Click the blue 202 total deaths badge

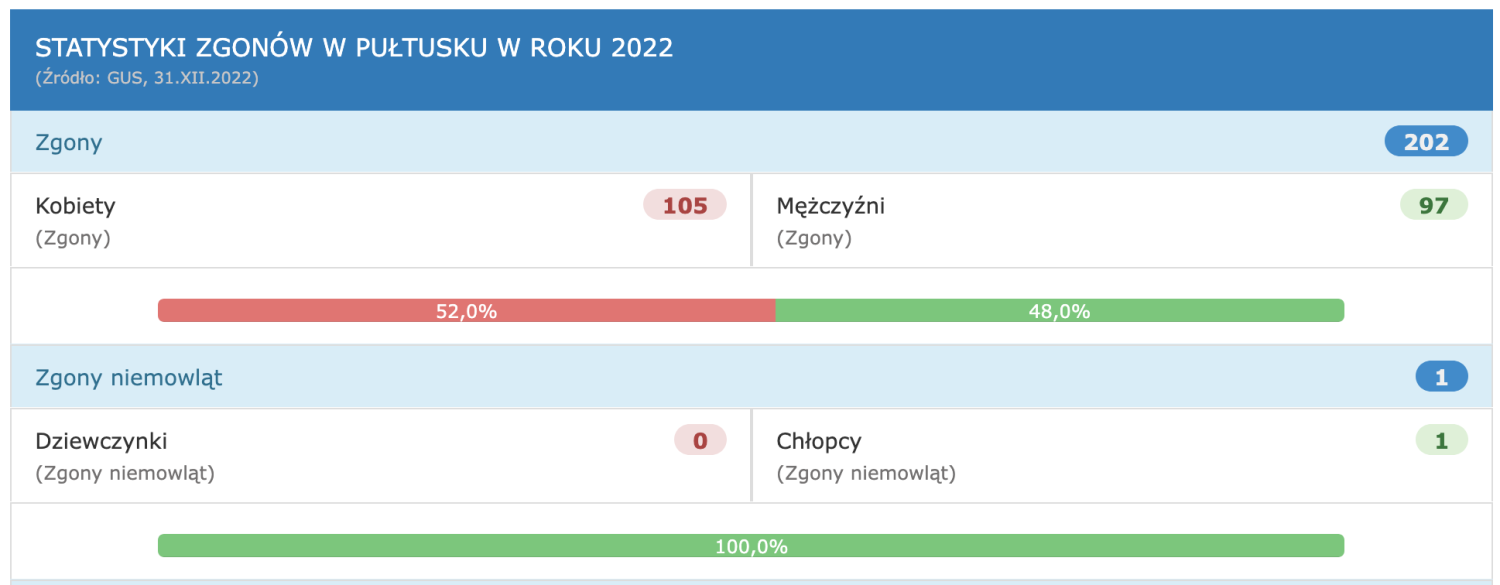pos(1426,142)
